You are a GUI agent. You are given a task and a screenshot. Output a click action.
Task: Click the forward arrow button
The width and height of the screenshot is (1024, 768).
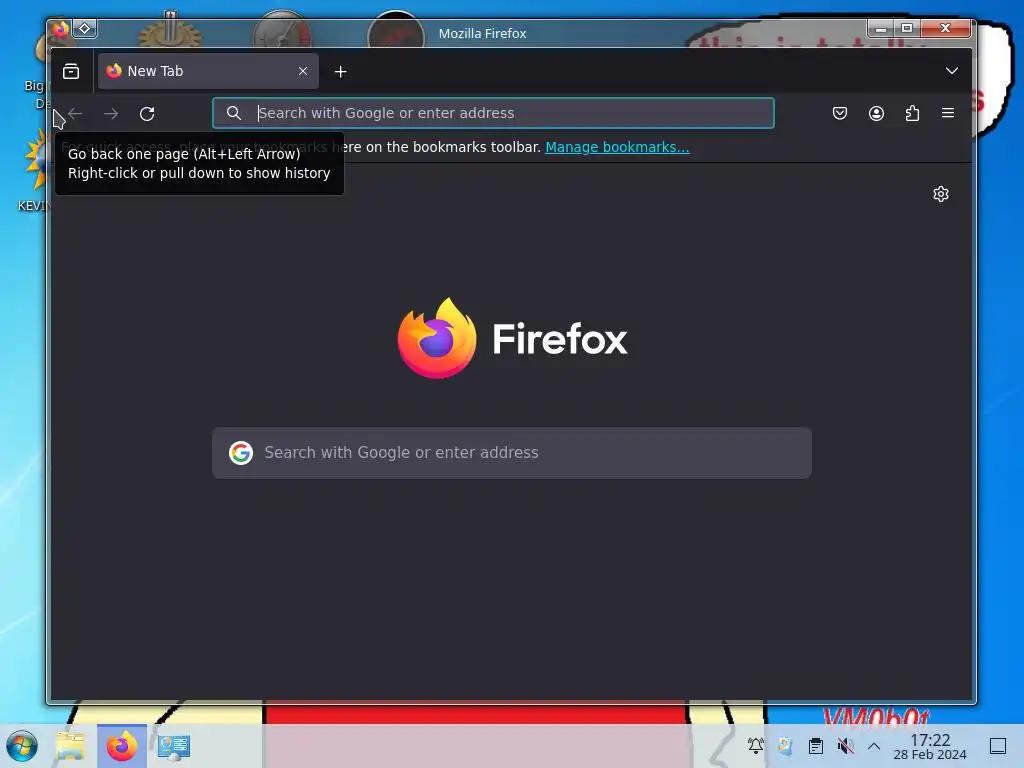(x=111, y=114)
